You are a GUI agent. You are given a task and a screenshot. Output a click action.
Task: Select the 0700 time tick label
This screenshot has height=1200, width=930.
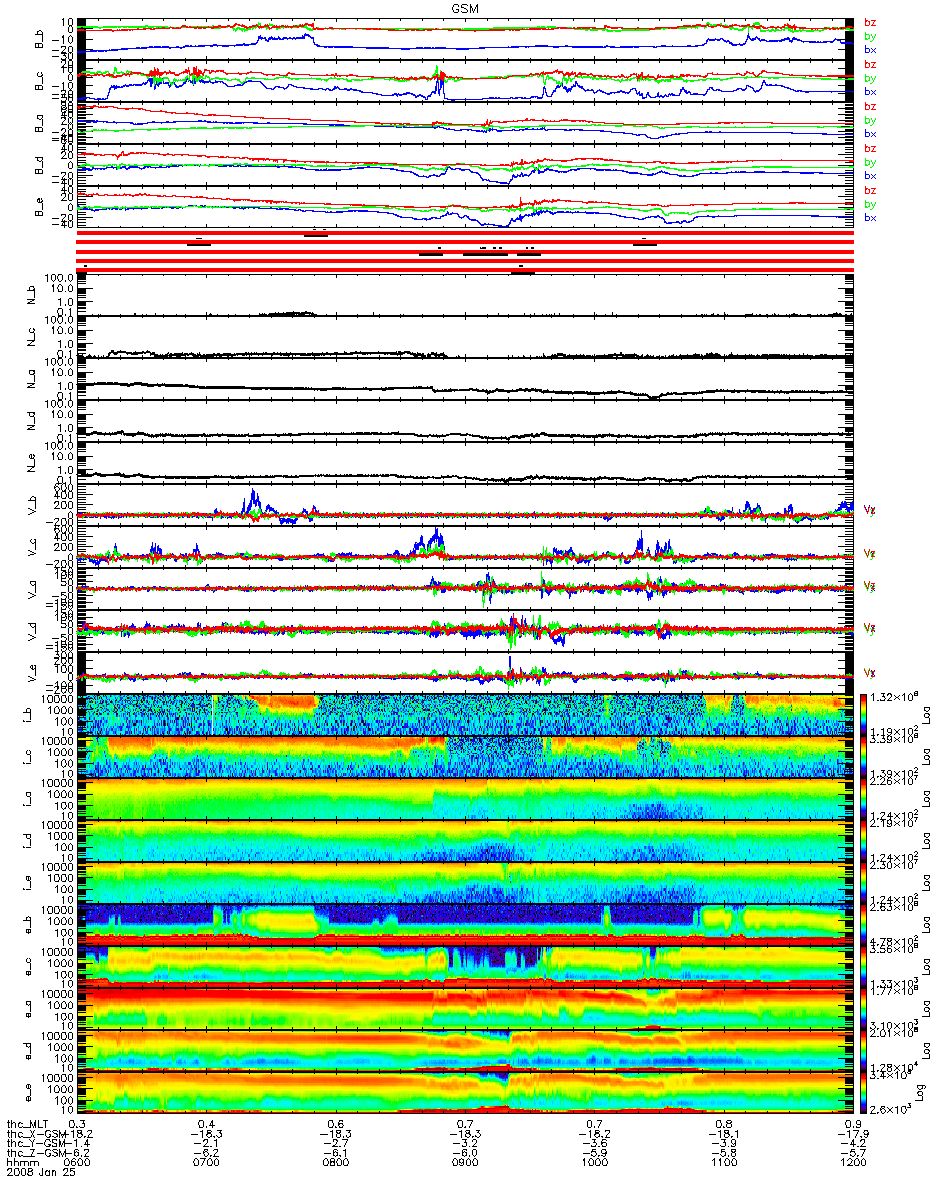[207, 1163]
